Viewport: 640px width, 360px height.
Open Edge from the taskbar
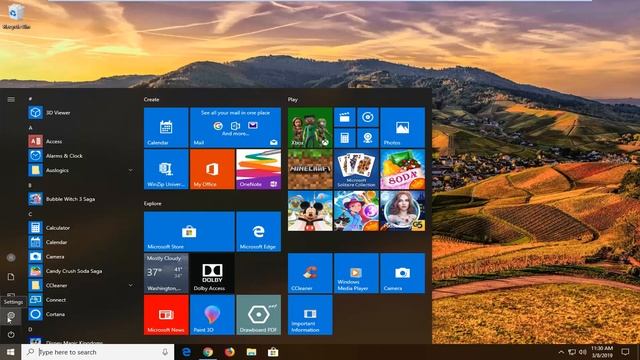(186, 352)
